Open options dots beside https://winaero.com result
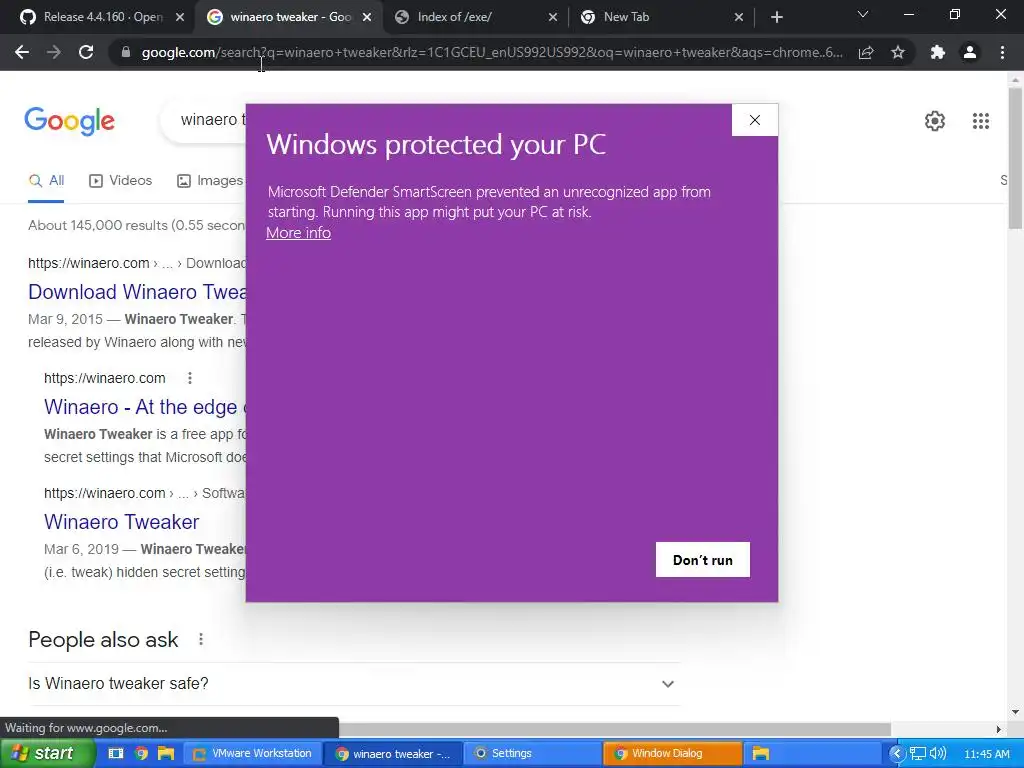This screenshot has height=768, width=1024. coord(189,378)
